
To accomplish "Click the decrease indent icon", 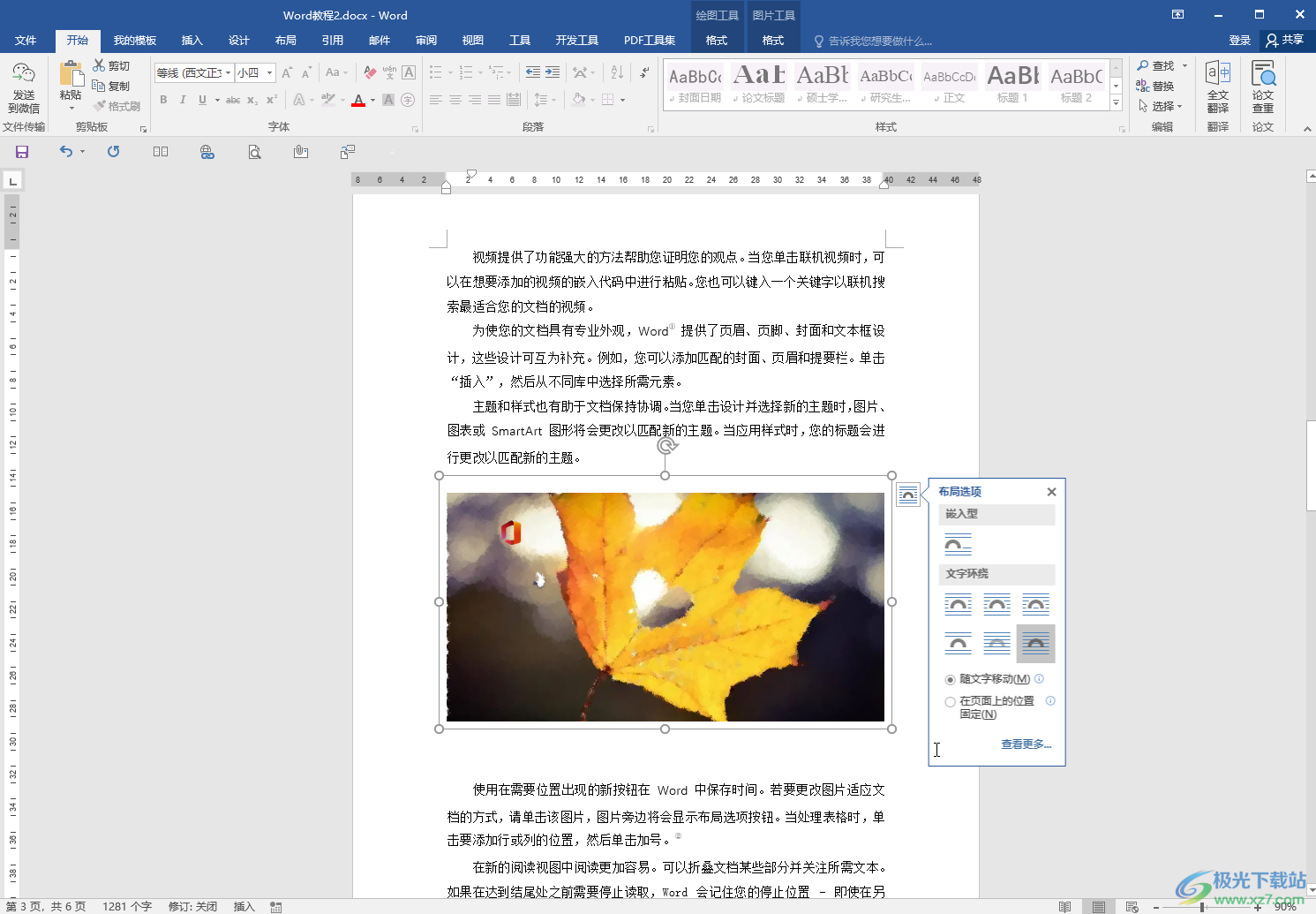I will point(533,72).
